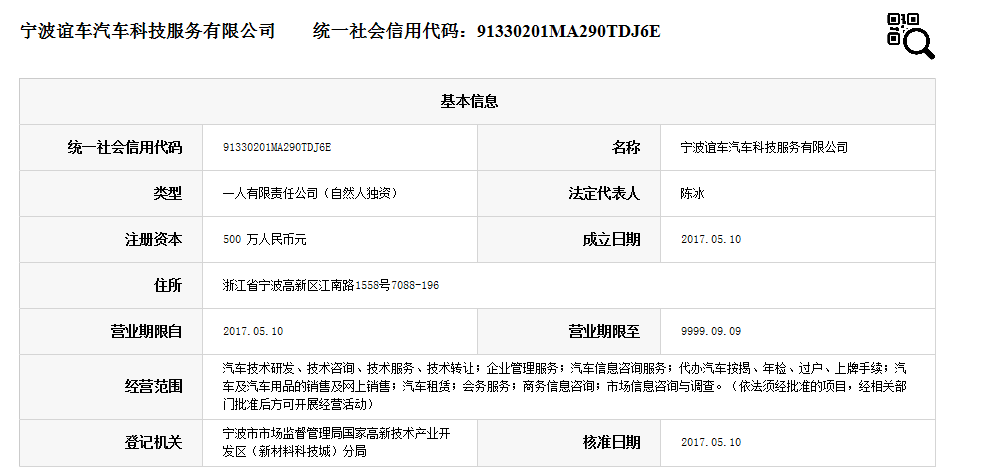Viewport: 987px width, 474px height.
Task: Select the heading code 统一社会信用代码：91330201MA290TDJ6E
Action: click(x=487, y=31)
